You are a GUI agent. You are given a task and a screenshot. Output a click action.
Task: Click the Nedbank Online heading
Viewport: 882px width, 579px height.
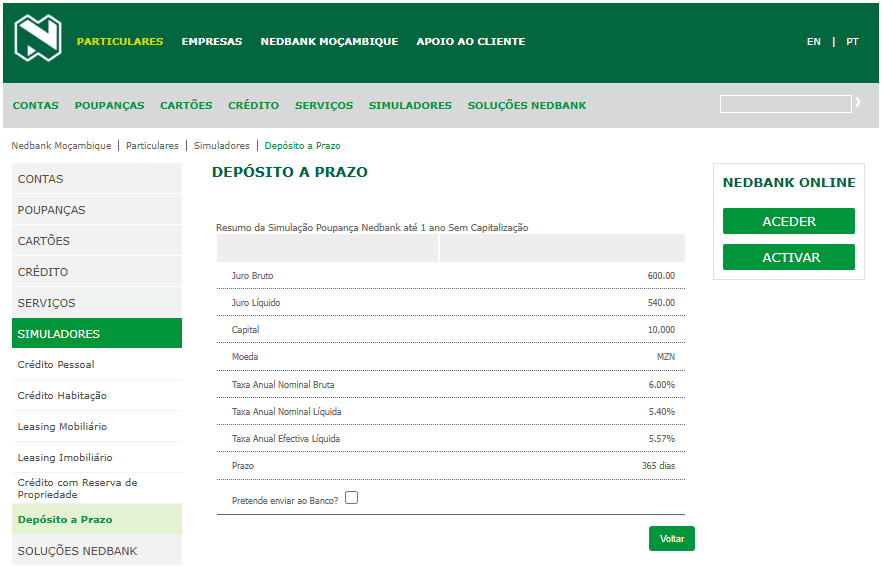tap(789, 182)
